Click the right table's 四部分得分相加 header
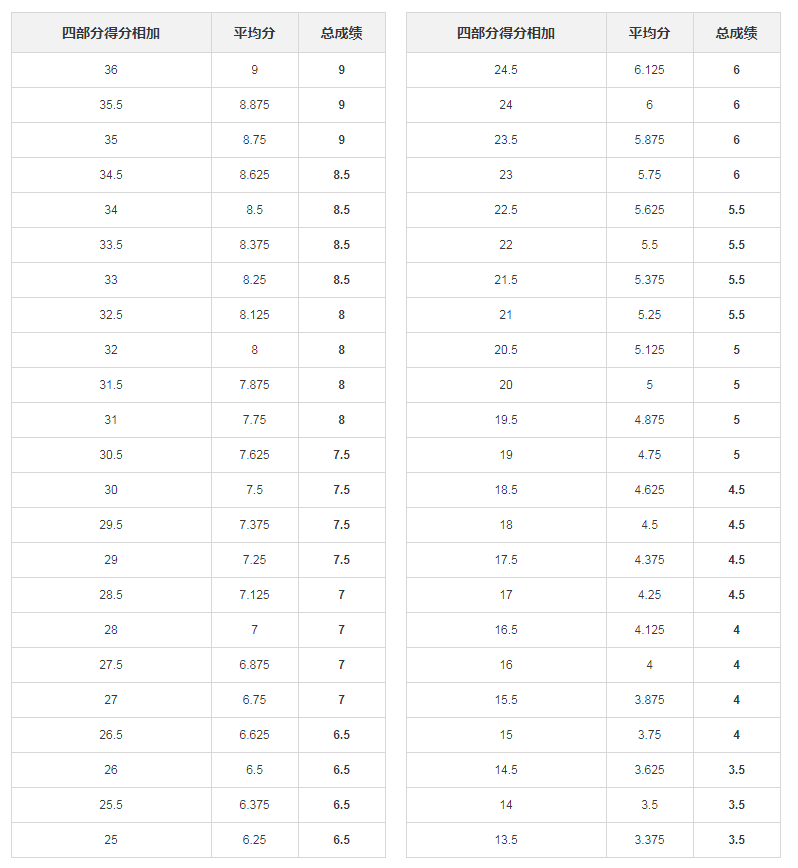This screenshot has height=868, width=798. pyautogui.click(x=506, y=33)
